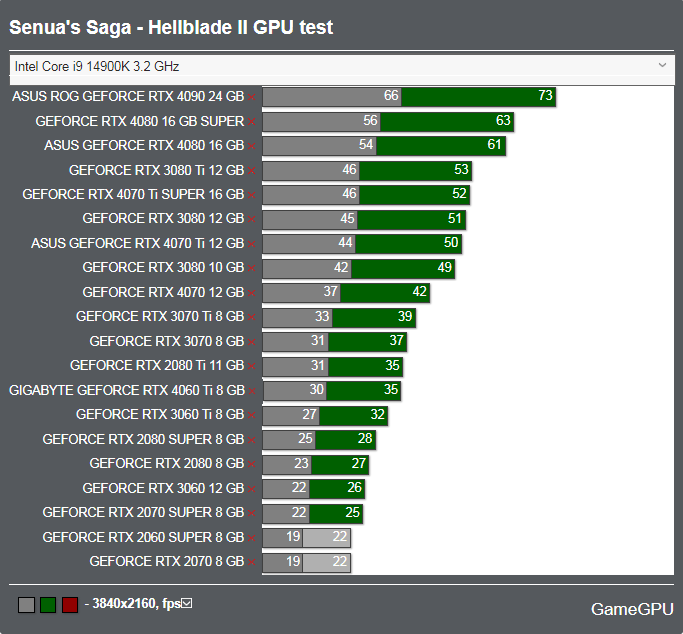Click the gray legend color swatch

click(26, 605)
